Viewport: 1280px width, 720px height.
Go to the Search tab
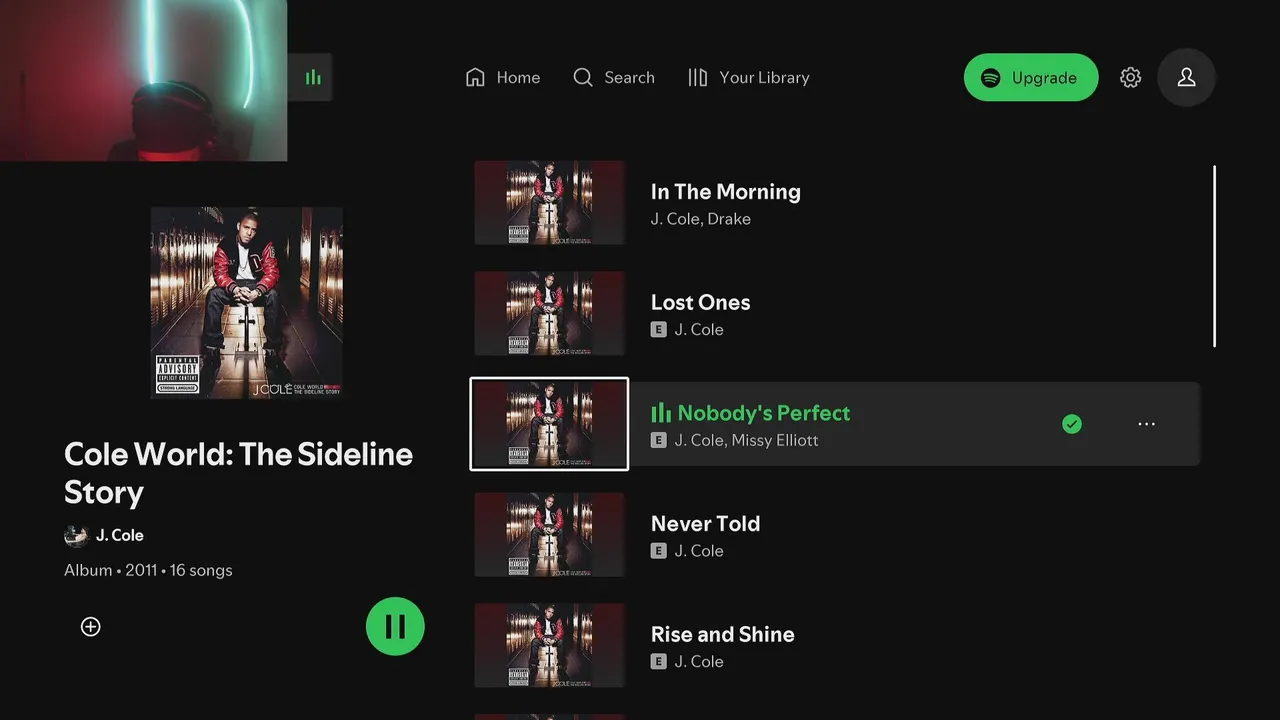click(613, 77)
